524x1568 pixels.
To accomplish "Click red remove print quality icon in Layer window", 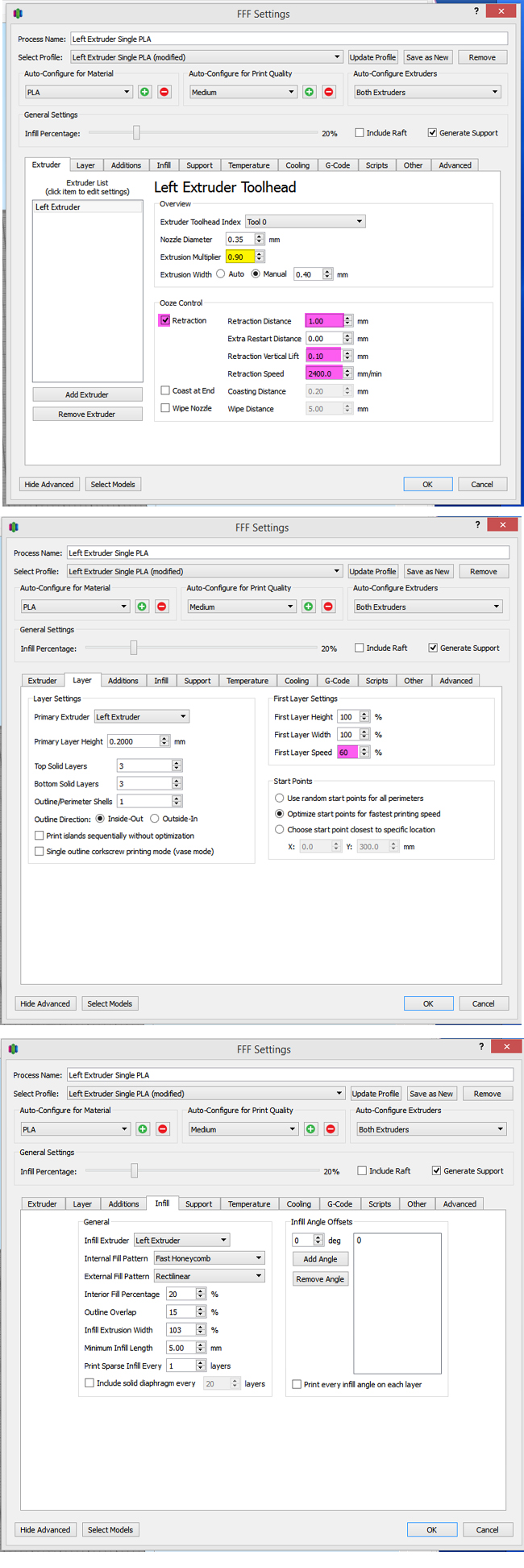I will click(328, 607).
